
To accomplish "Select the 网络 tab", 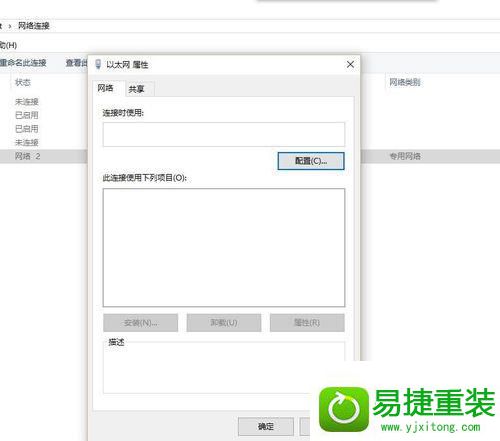I will 105,88.
